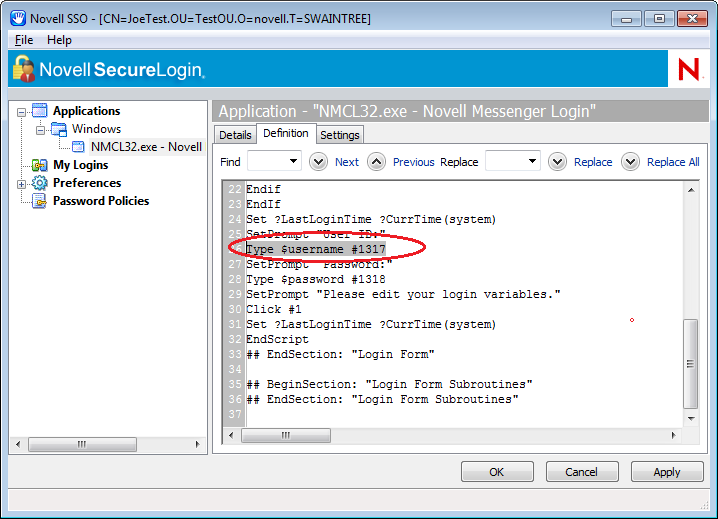Click the Applications folder icon in tree
Image resolution: width=718 pixels, height=519 pixels.
(39, 111)
